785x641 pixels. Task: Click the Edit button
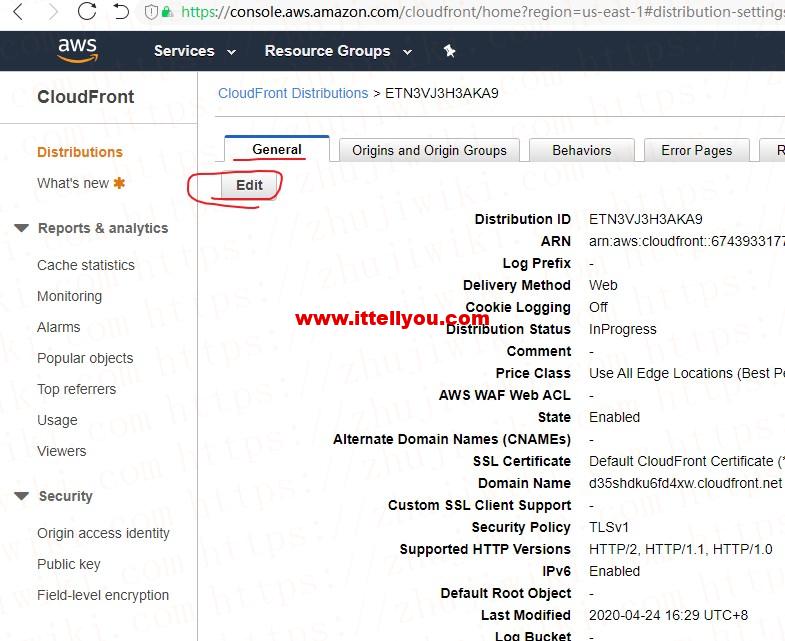[249, 185]
